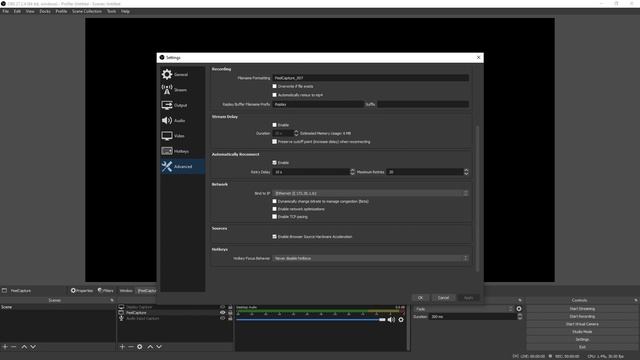This screenshot has height=360, width=640.
Task: Lock the Display Capture source
Action: tap(230, 307)
